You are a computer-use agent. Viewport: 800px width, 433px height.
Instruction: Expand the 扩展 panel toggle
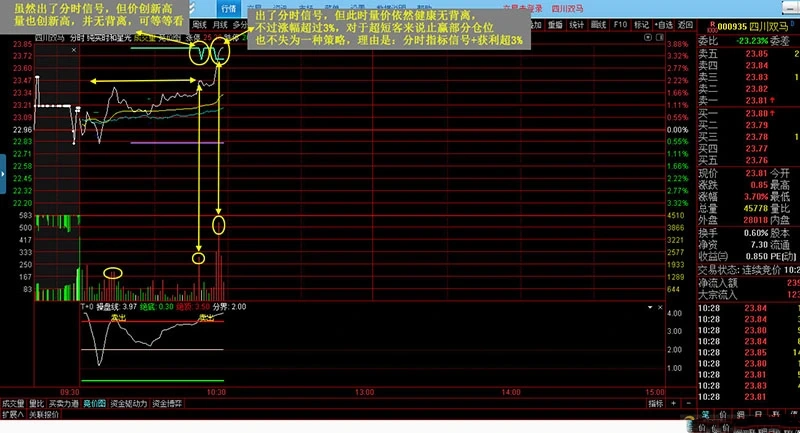point(13,415)
